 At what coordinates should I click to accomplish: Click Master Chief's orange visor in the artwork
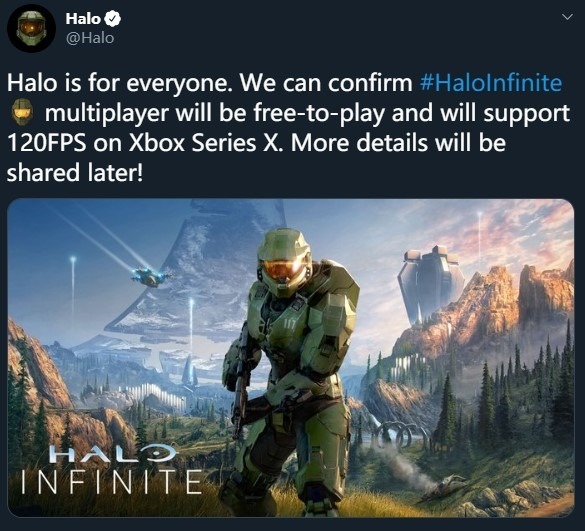click(282, 271)
